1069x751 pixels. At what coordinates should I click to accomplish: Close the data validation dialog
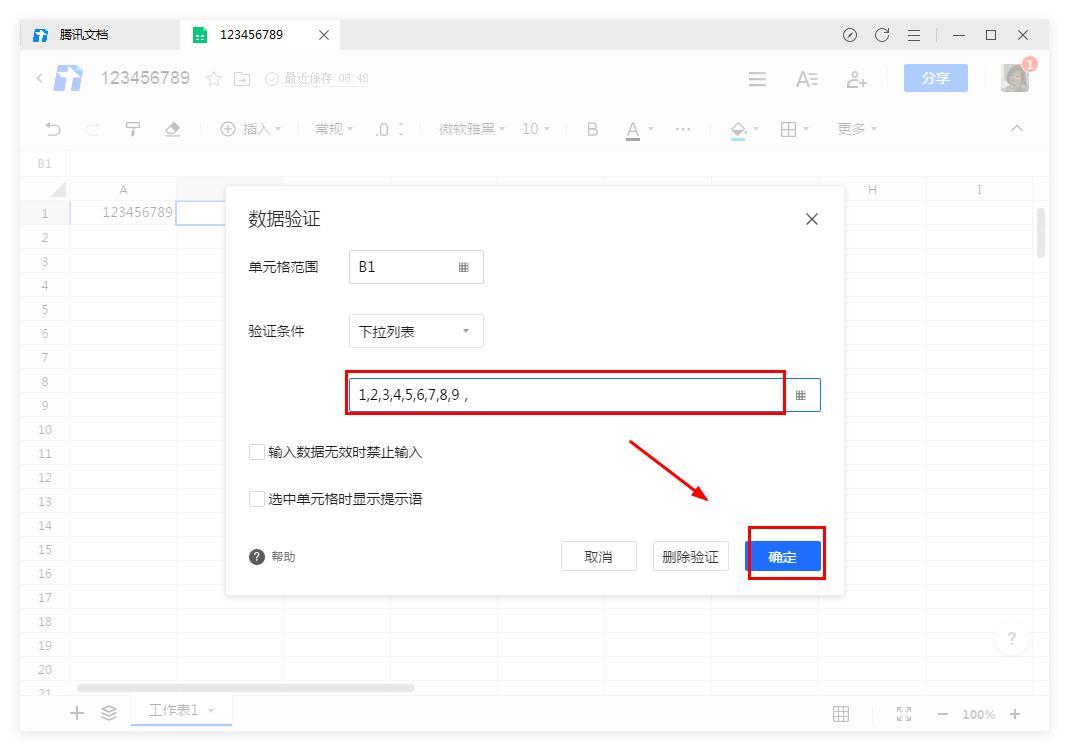point(811,219)
